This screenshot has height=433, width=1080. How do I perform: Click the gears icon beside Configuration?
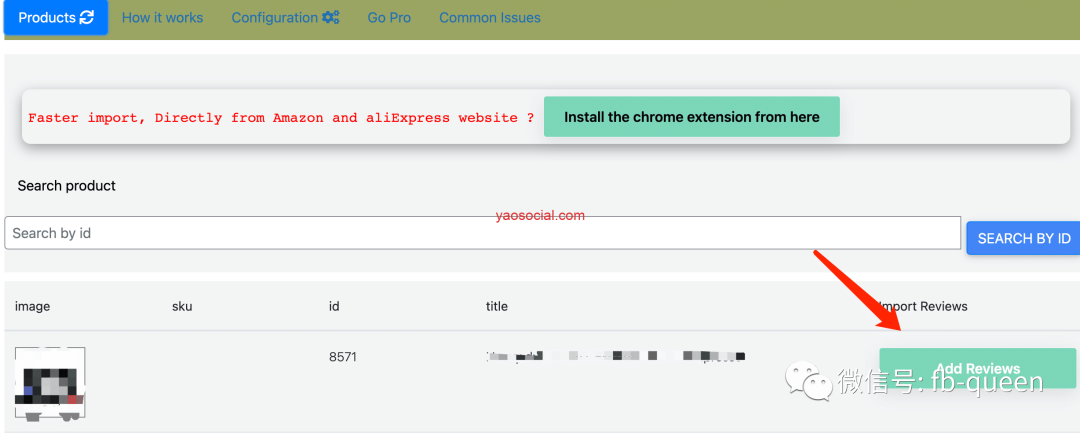(x=331, y=18)
